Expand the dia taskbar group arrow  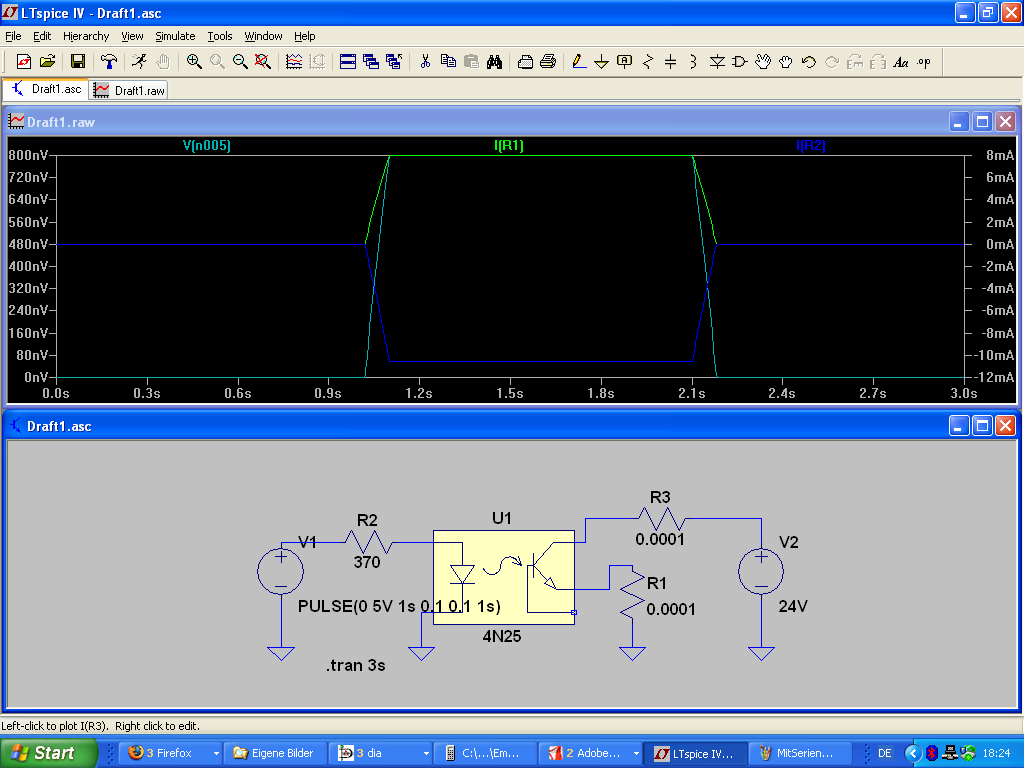tap(426, 754)
